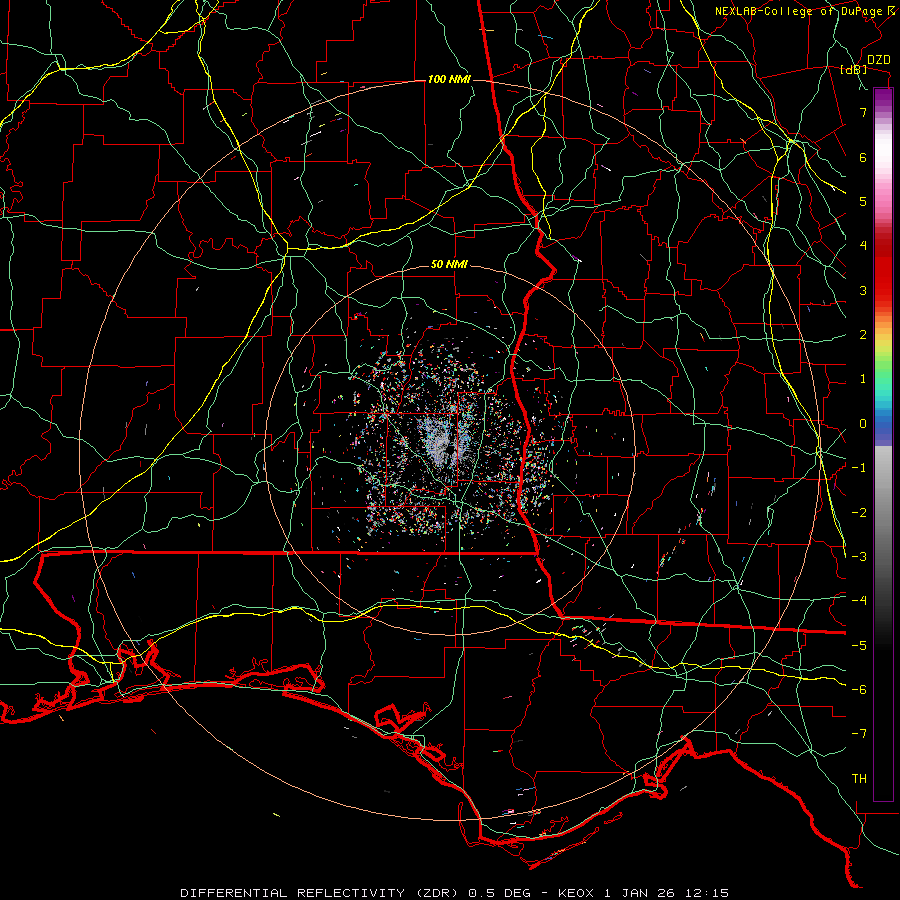Screen dimensions: 900x900
Task: Click the radar center clutter echo
Action: tap(445, 442)
